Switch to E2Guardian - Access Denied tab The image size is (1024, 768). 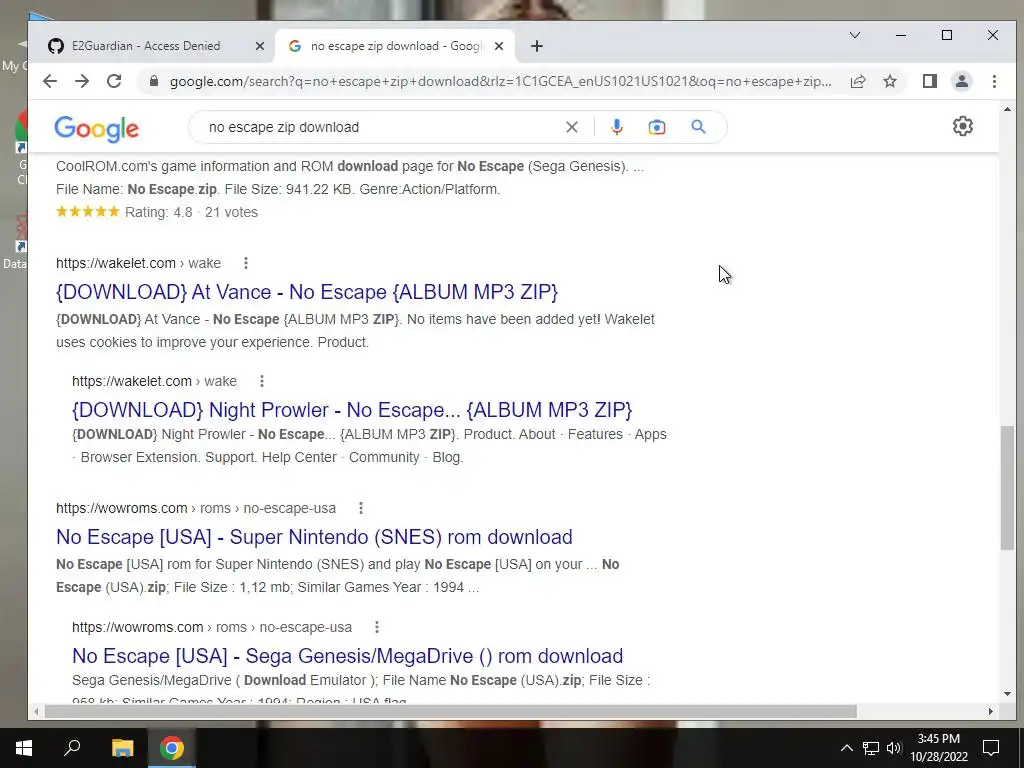click(x=145, y=46)
